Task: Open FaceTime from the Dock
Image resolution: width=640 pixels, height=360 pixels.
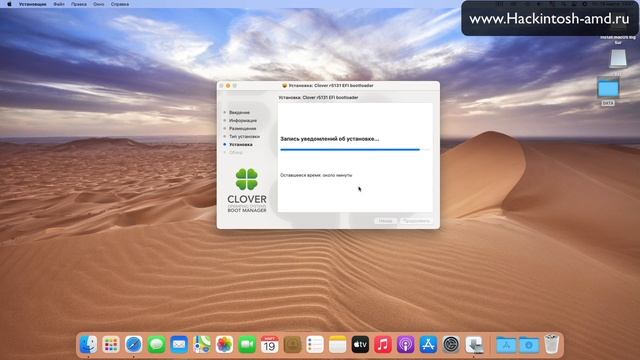Action: tap(247, 344)
